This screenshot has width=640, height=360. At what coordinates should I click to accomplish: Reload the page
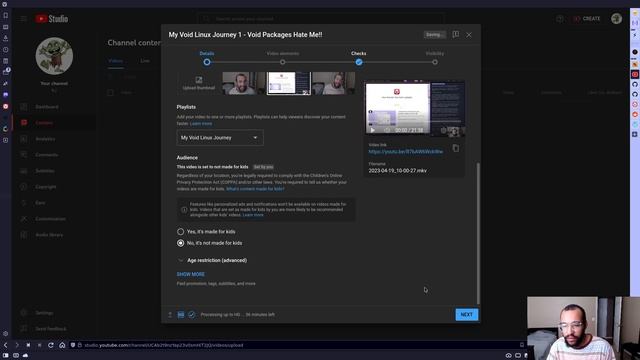(x=51, y=345)
